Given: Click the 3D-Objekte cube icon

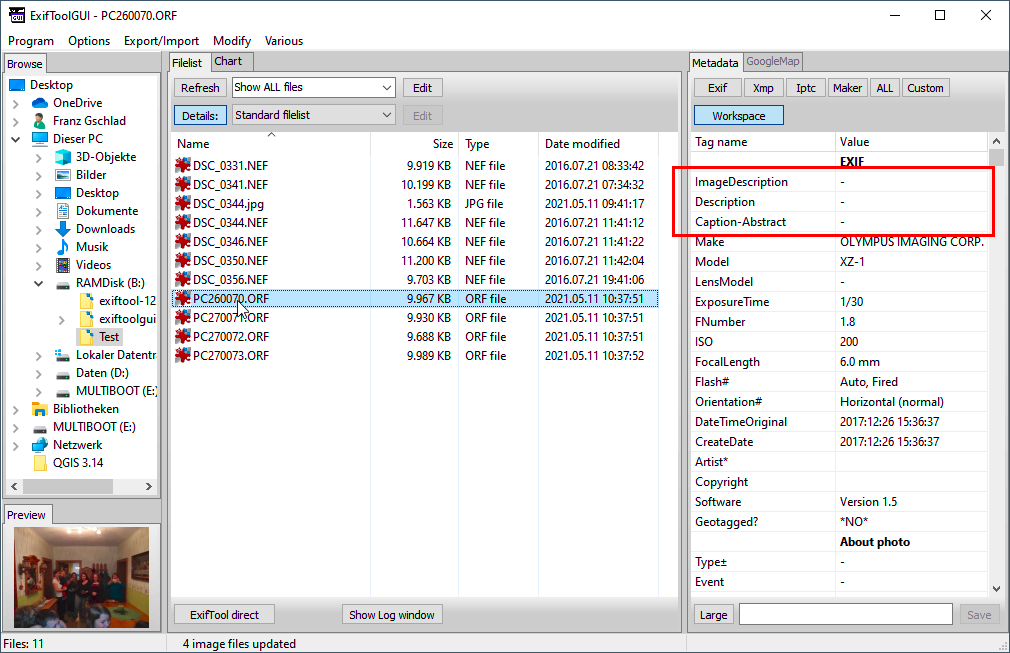Looking at the screenshot, I should (62, 157).
